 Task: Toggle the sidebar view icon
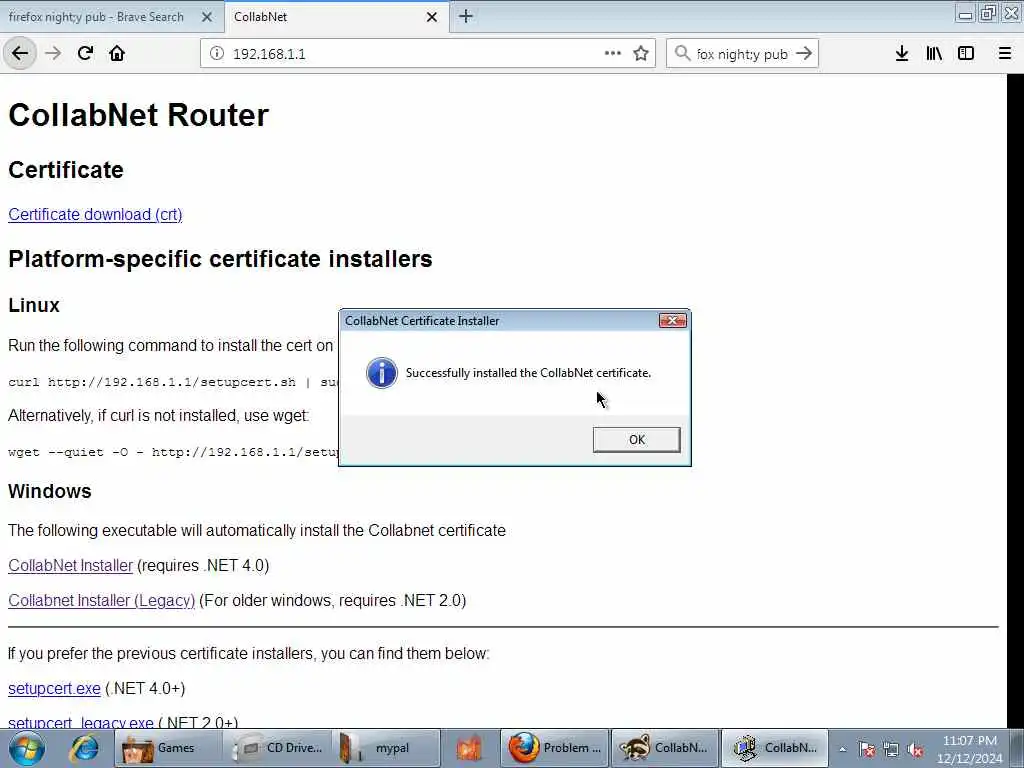click(x=966, y=54)
